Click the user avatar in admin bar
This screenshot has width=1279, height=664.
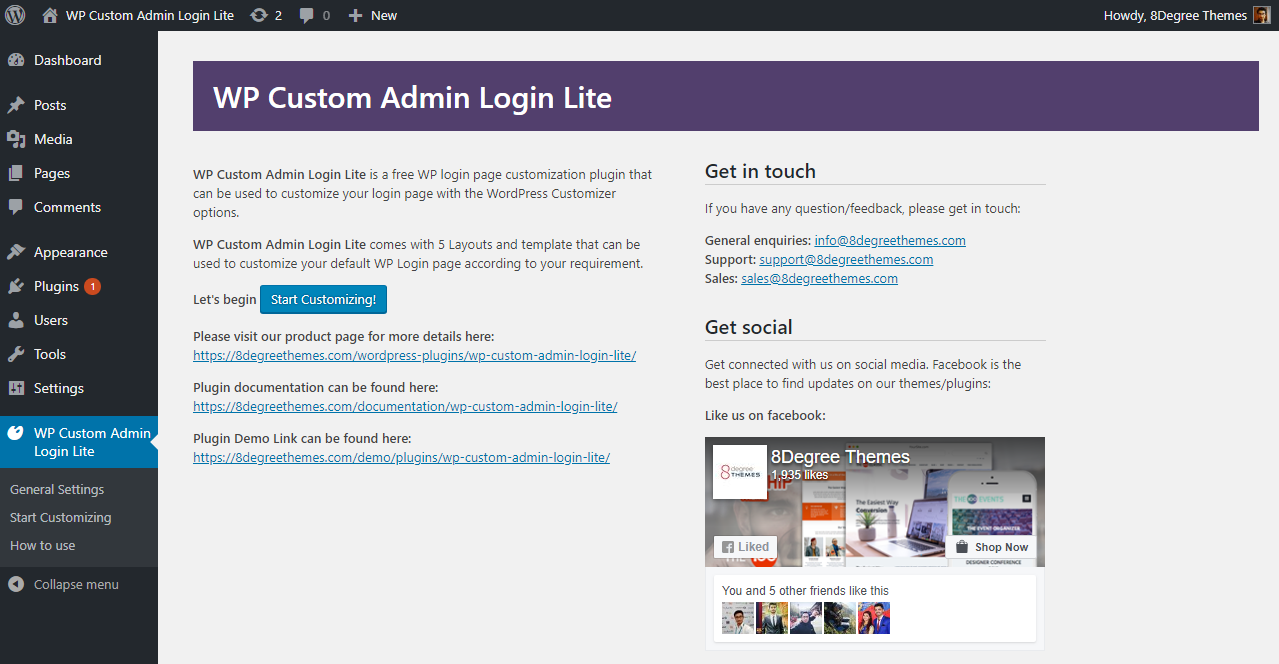tap(1262, 15)
